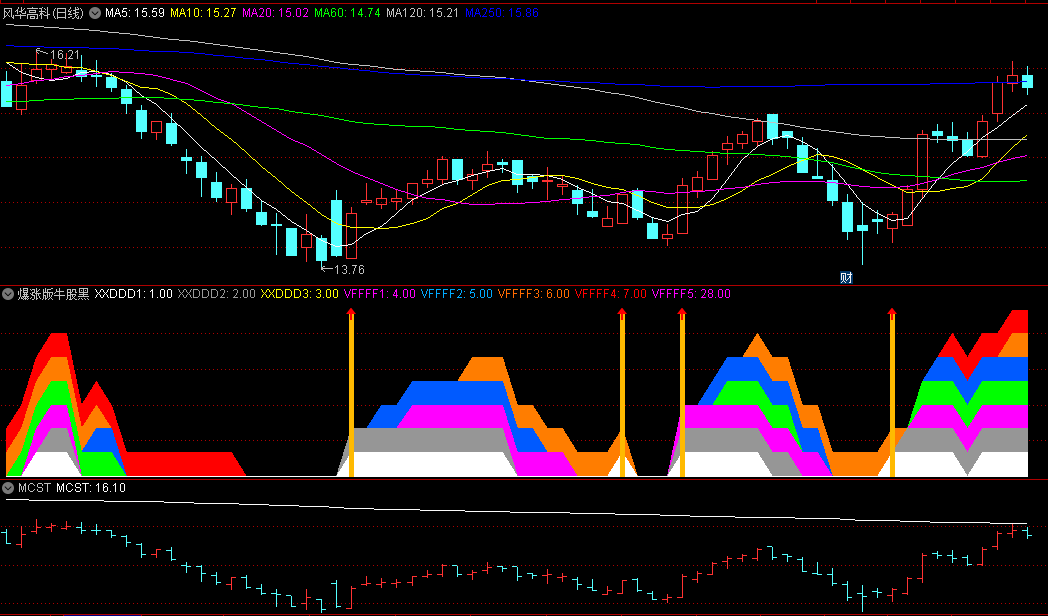Click the XXDDD3: 3.00 value
This screenshot has height=616, width=1048.
pyautogui.click(x=299, y=294)
